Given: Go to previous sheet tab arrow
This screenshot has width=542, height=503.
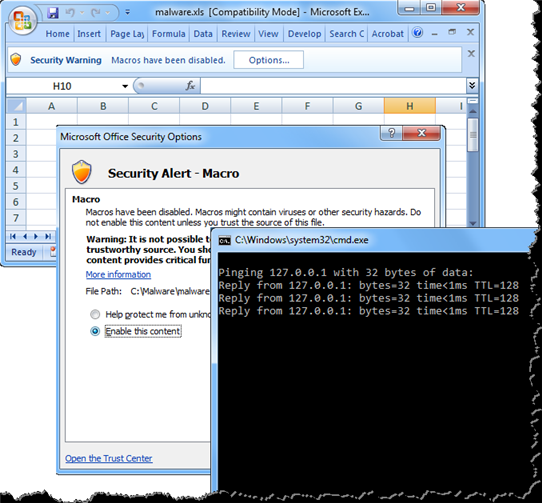Looking at the screenshot, I should 25,236.
